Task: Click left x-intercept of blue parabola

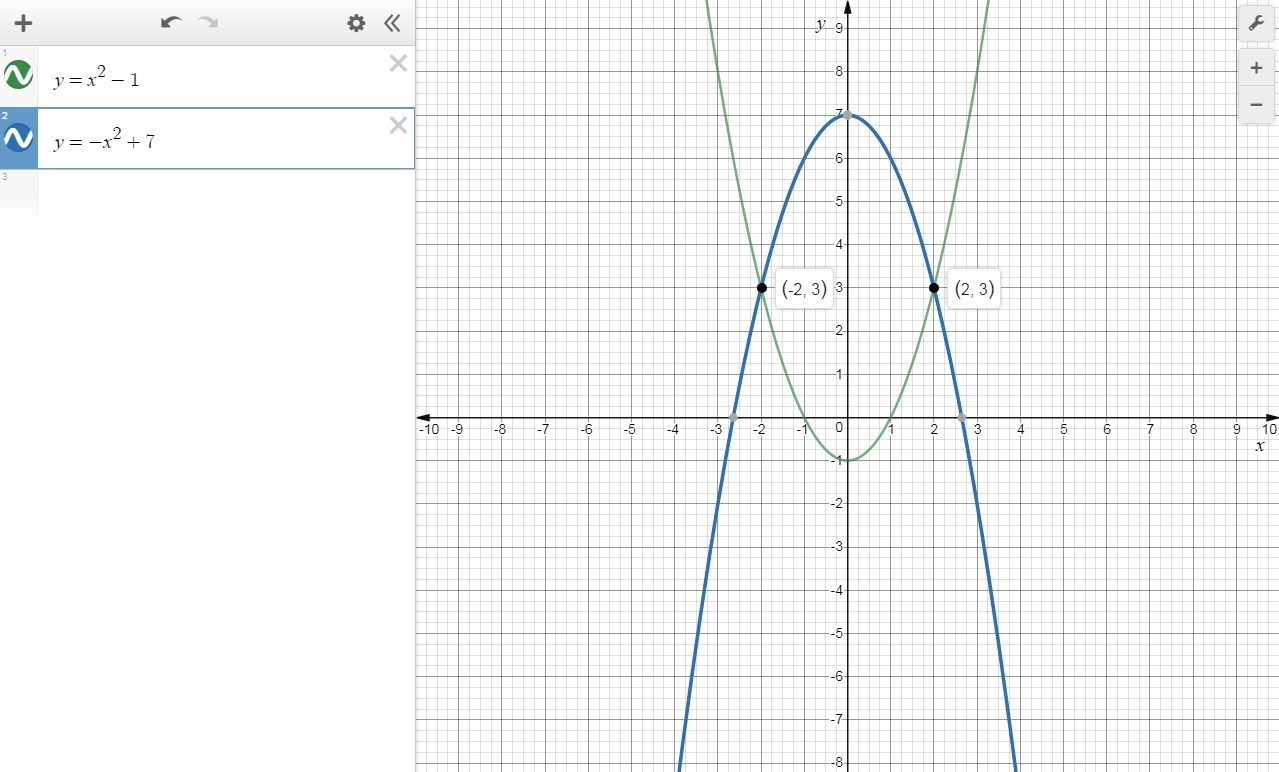Action: click(x=733, y=417)
